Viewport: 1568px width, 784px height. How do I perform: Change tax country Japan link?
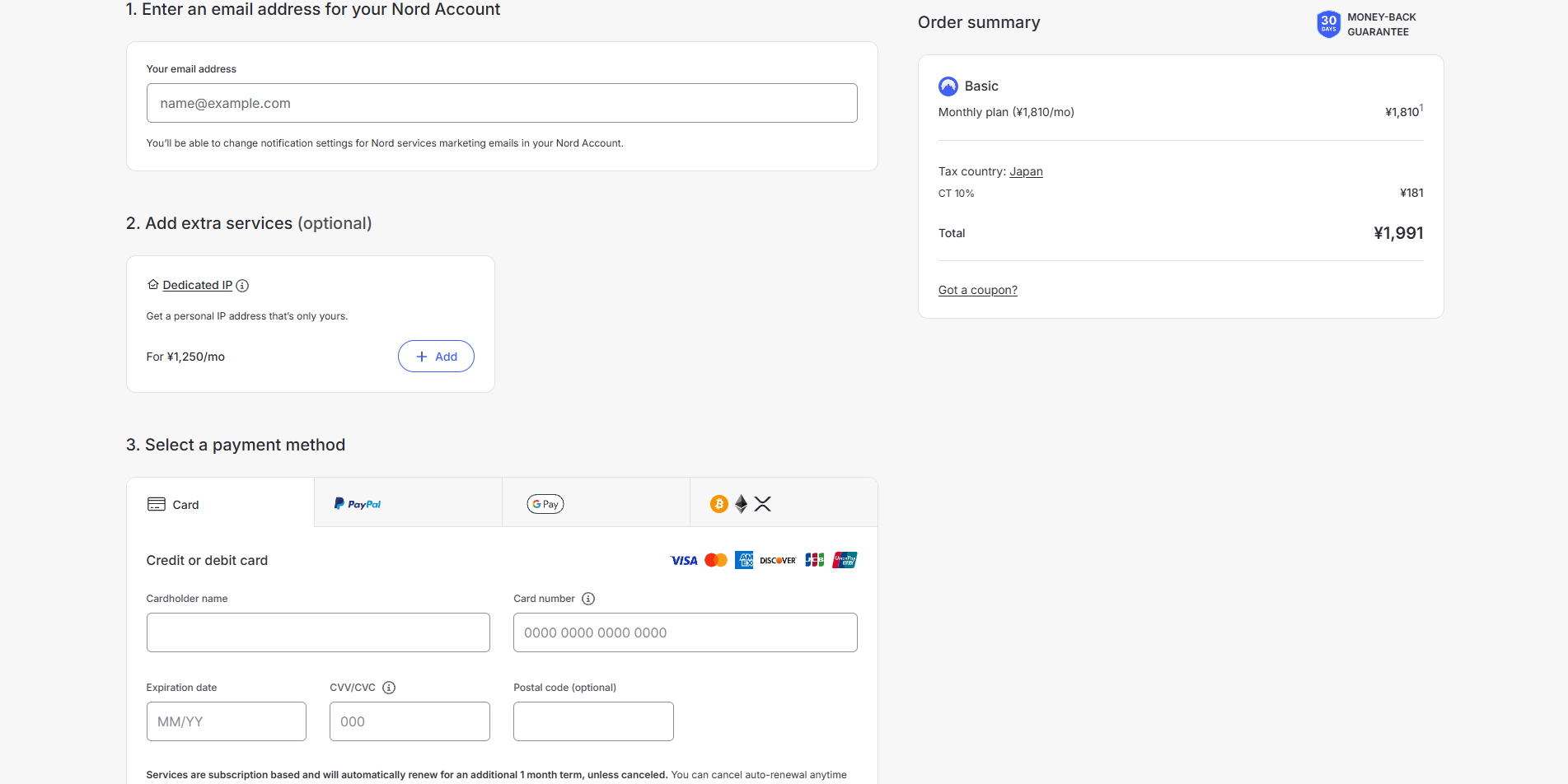[1026, 171]
